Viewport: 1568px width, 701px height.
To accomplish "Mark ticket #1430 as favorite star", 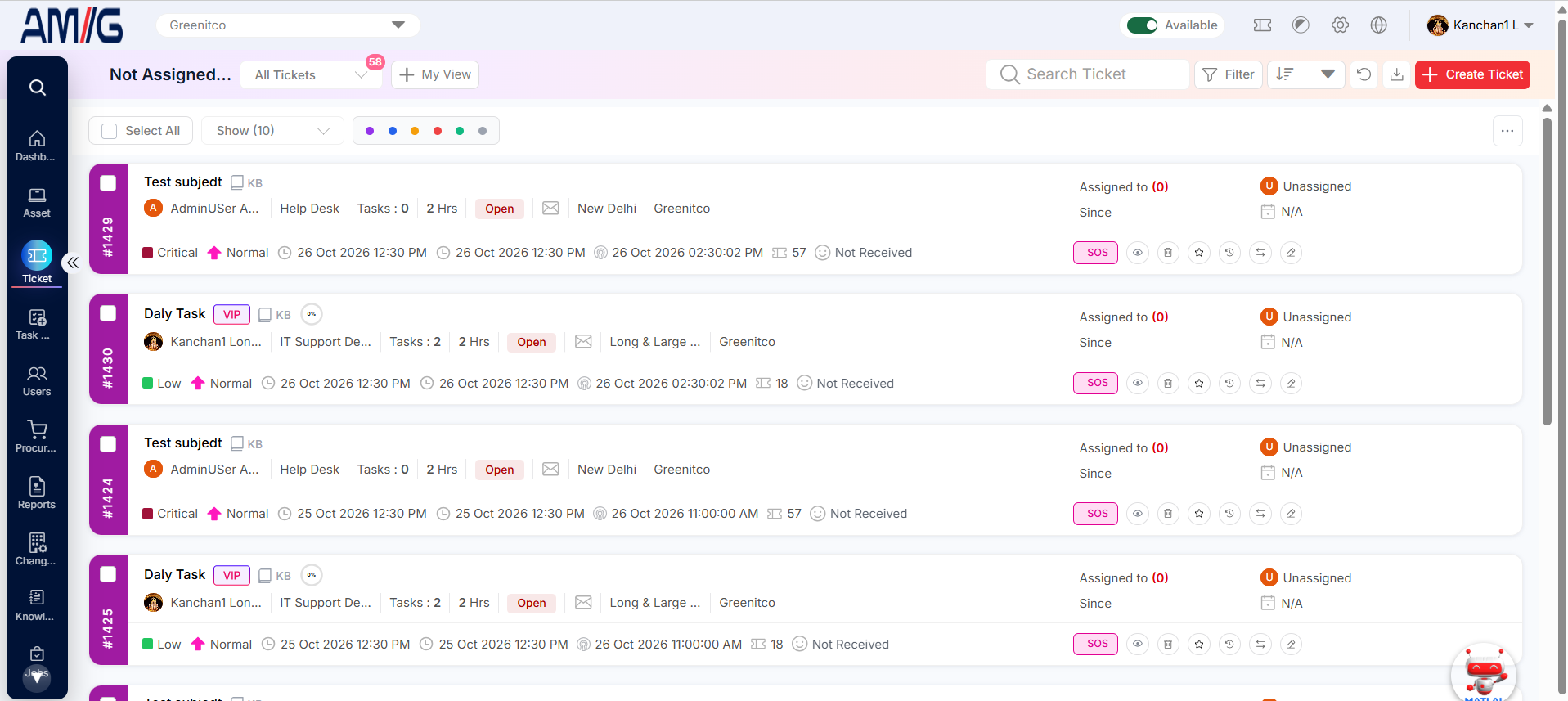I will click(1199, 383).
